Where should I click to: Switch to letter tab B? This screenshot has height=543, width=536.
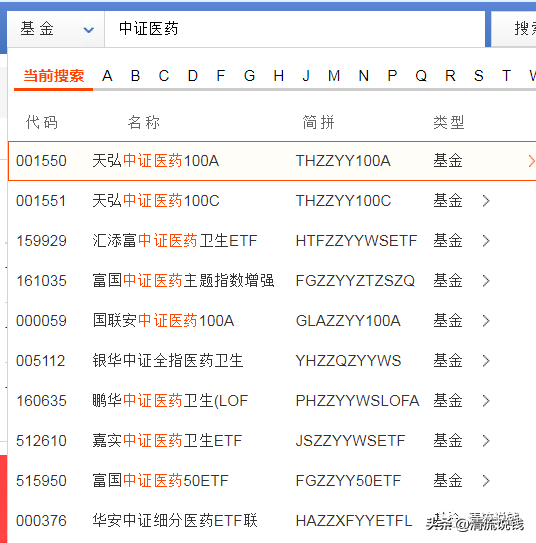pos(135,76)
